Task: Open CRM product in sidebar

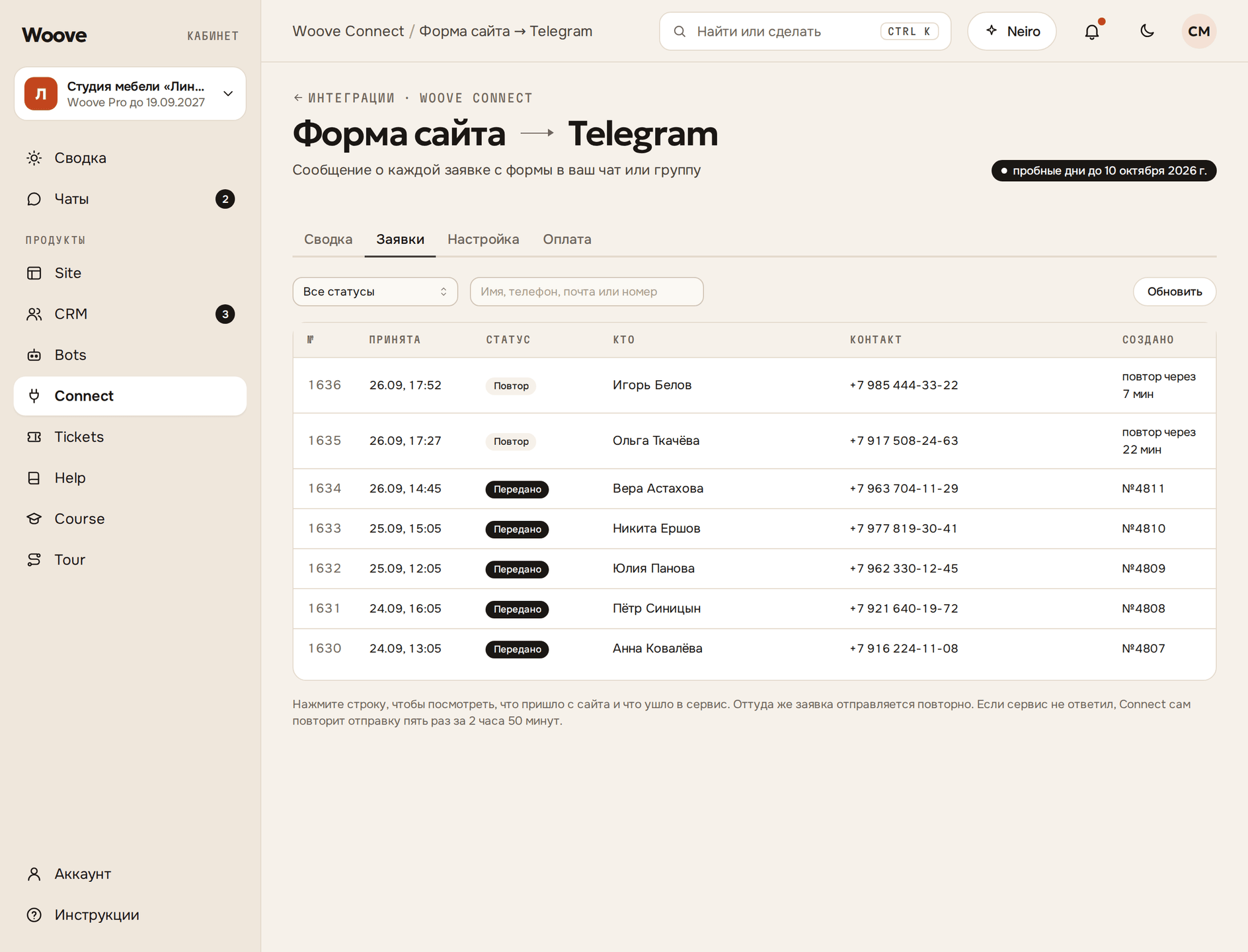Action: click(x=130, y=314)
